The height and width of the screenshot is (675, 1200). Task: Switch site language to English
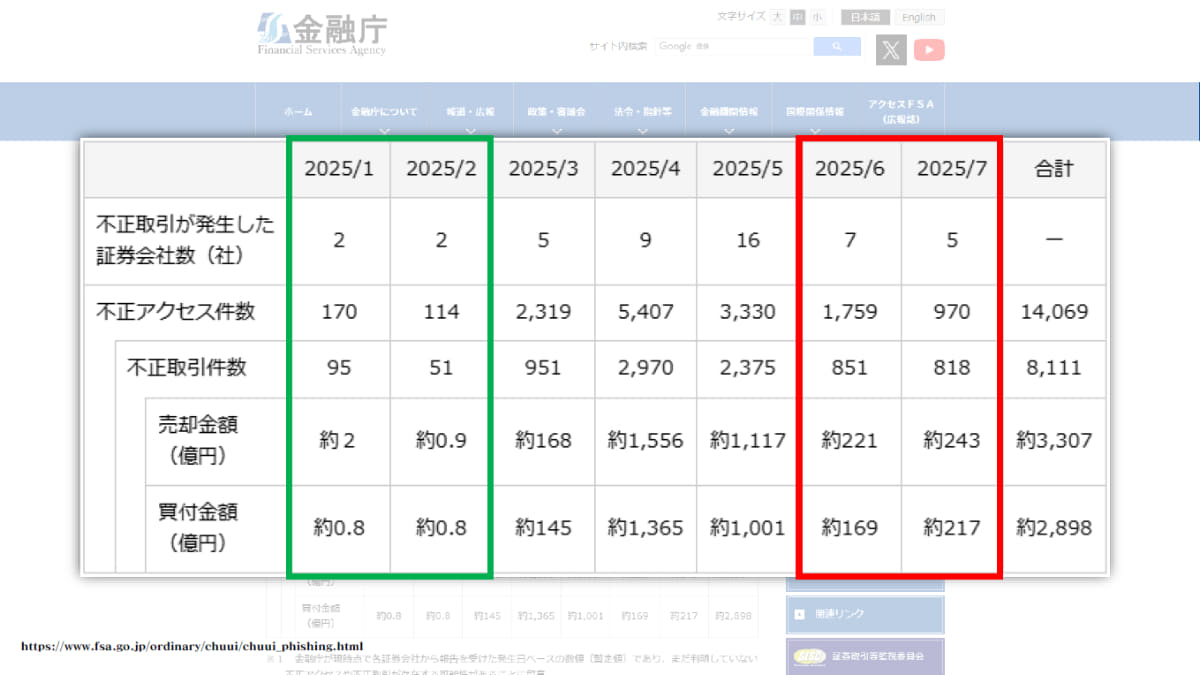[x=919, y=16]
